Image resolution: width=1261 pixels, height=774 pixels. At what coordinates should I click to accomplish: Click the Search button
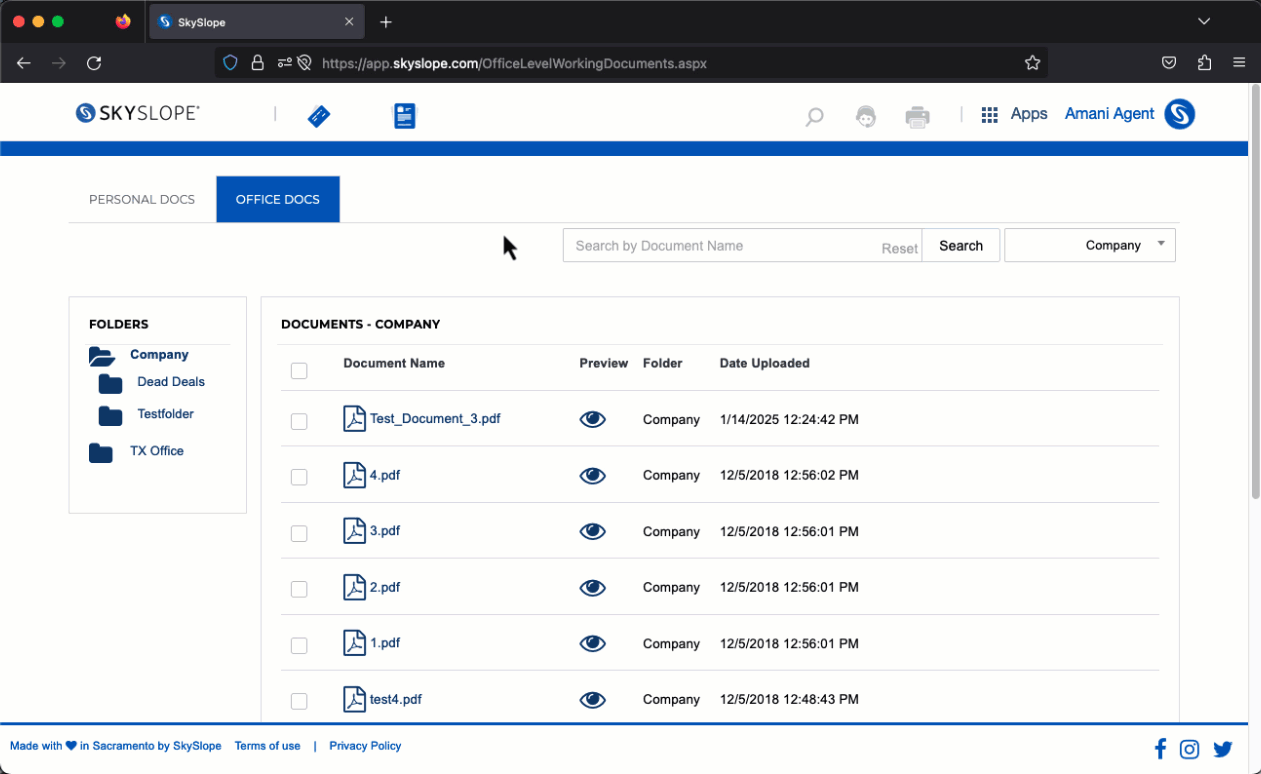tap(961, 245)
